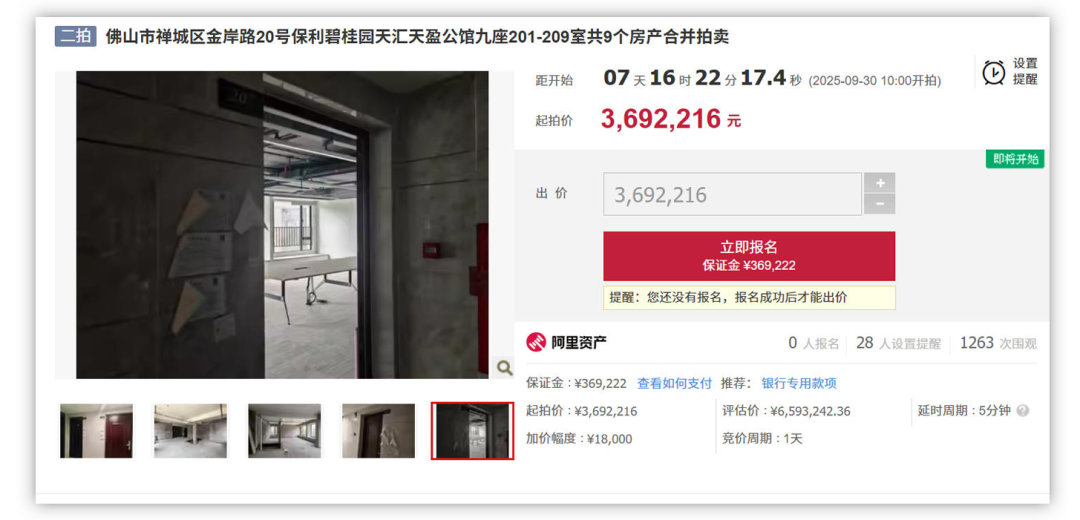Select the fifth highlighted thumbnail

(x=472, y=431)
